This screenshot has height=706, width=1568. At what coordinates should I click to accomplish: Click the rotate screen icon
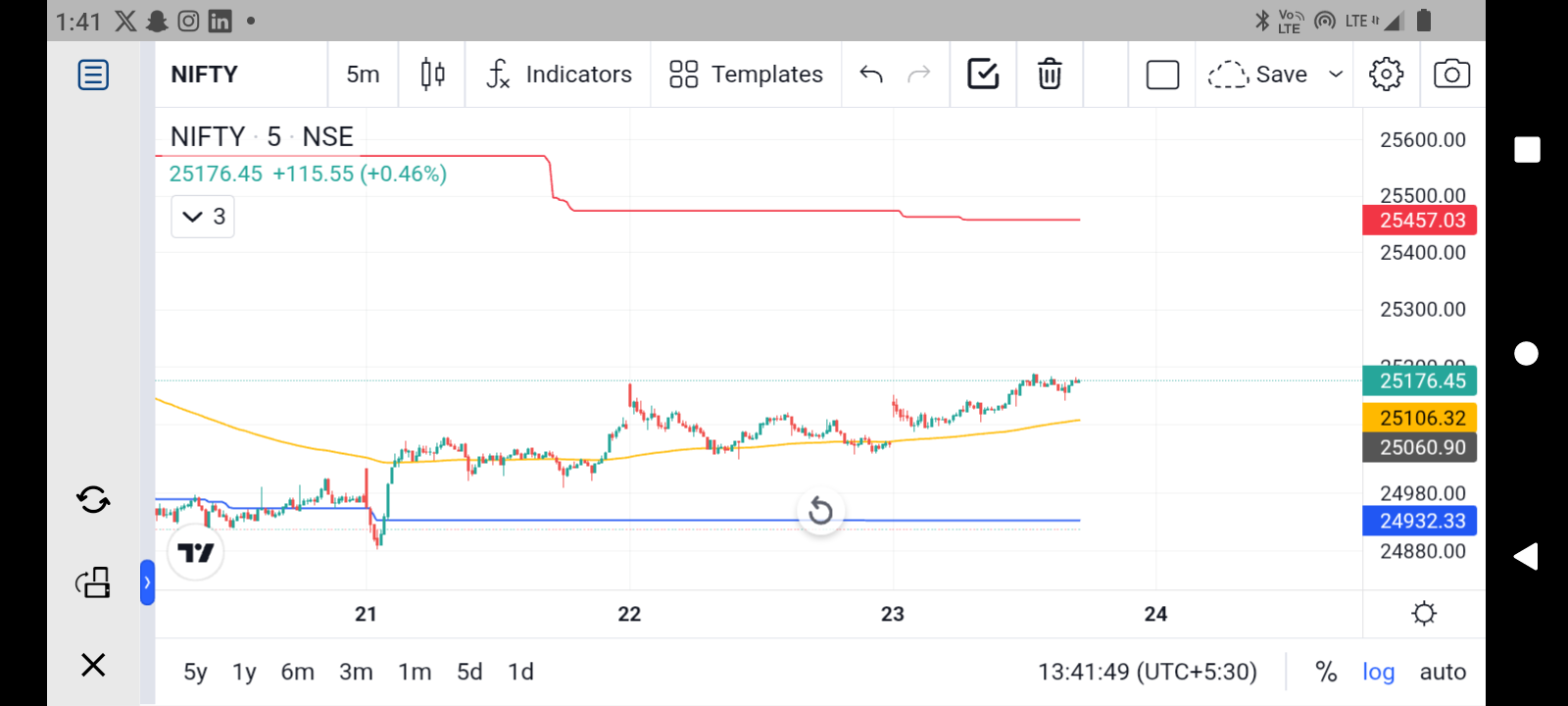tap(93, 582)
